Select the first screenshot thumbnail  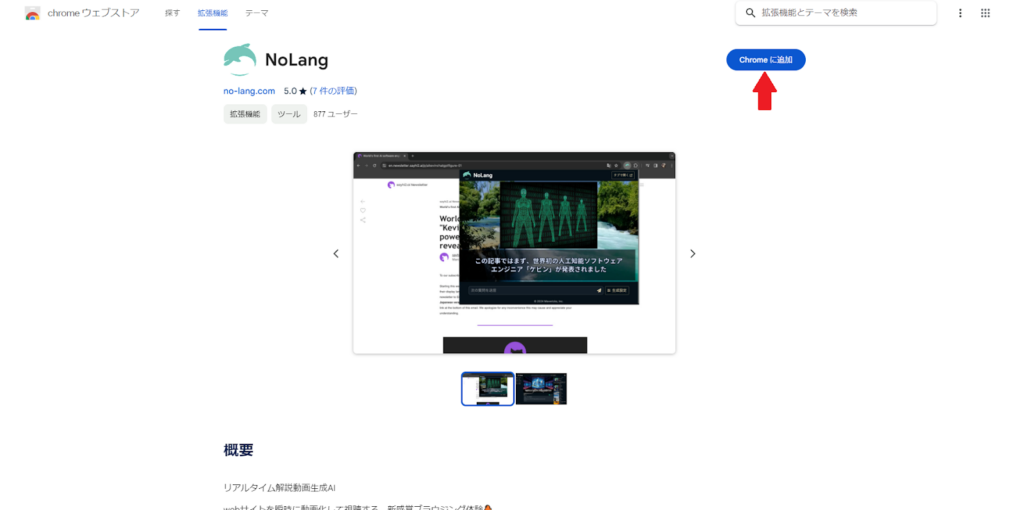tap(488, 389)
